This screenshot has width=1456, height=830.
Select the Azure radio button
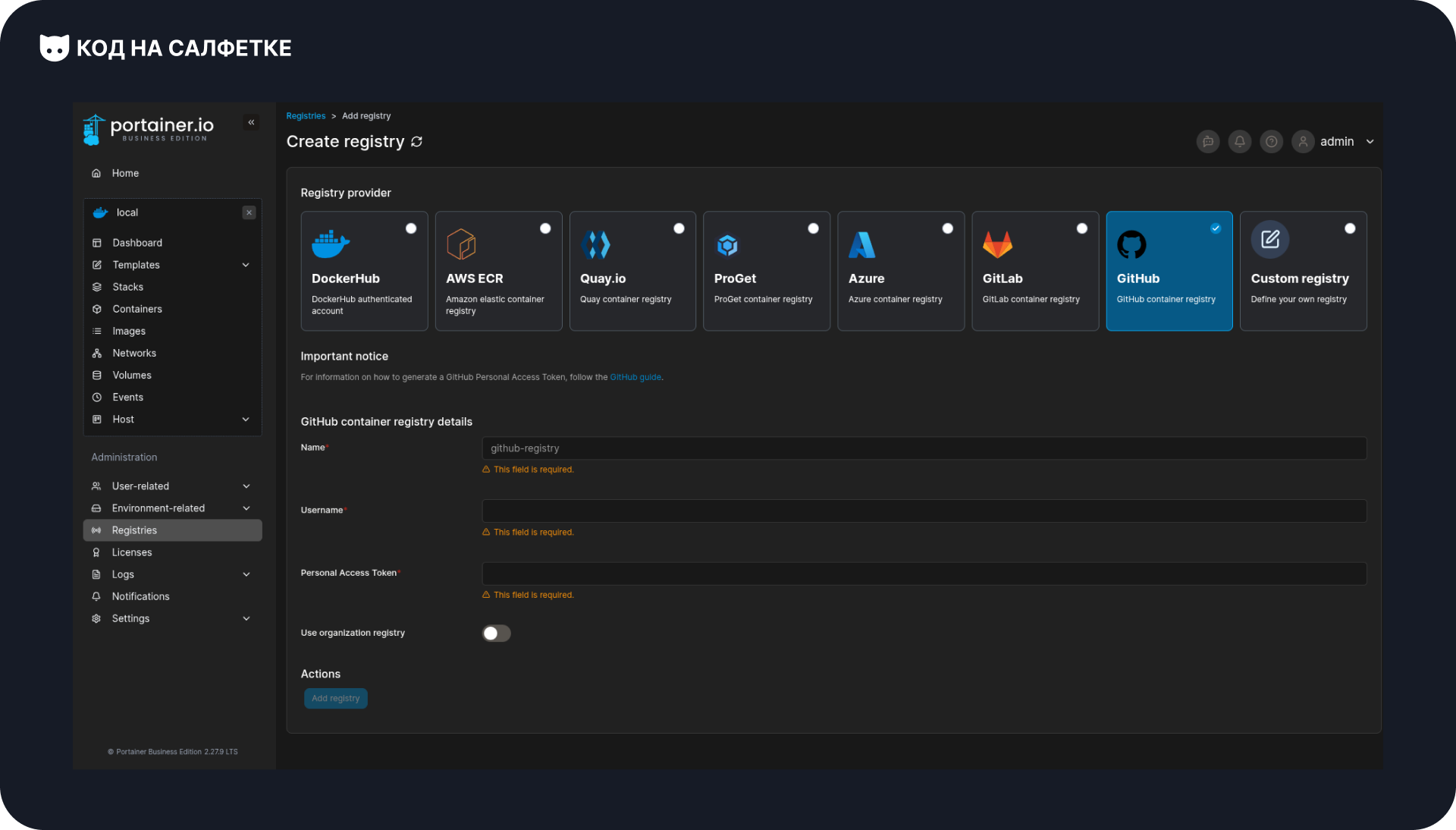(x=948, y=228)
